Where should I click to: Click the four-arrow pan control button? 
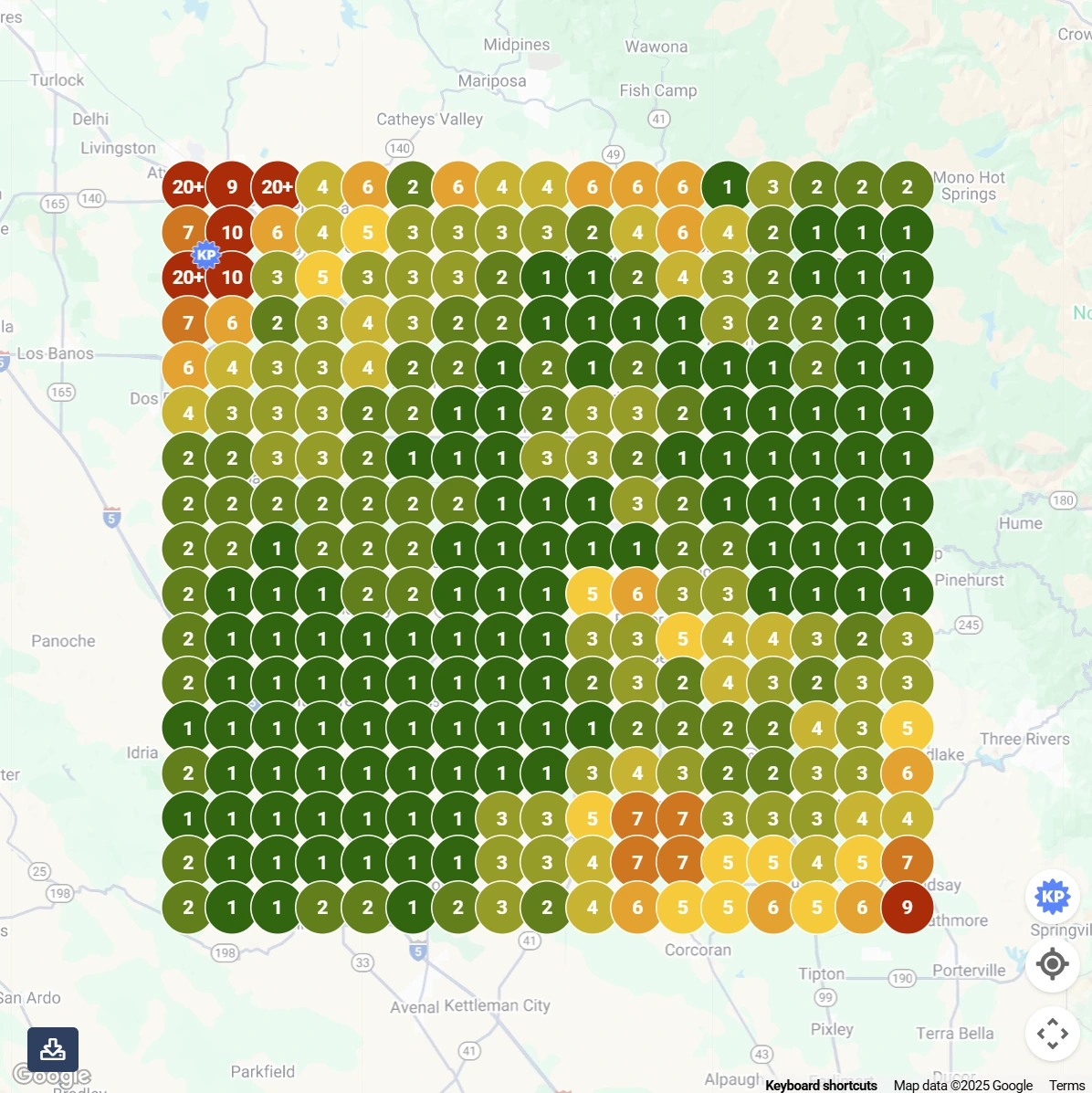click(x=1052, y=1033)
